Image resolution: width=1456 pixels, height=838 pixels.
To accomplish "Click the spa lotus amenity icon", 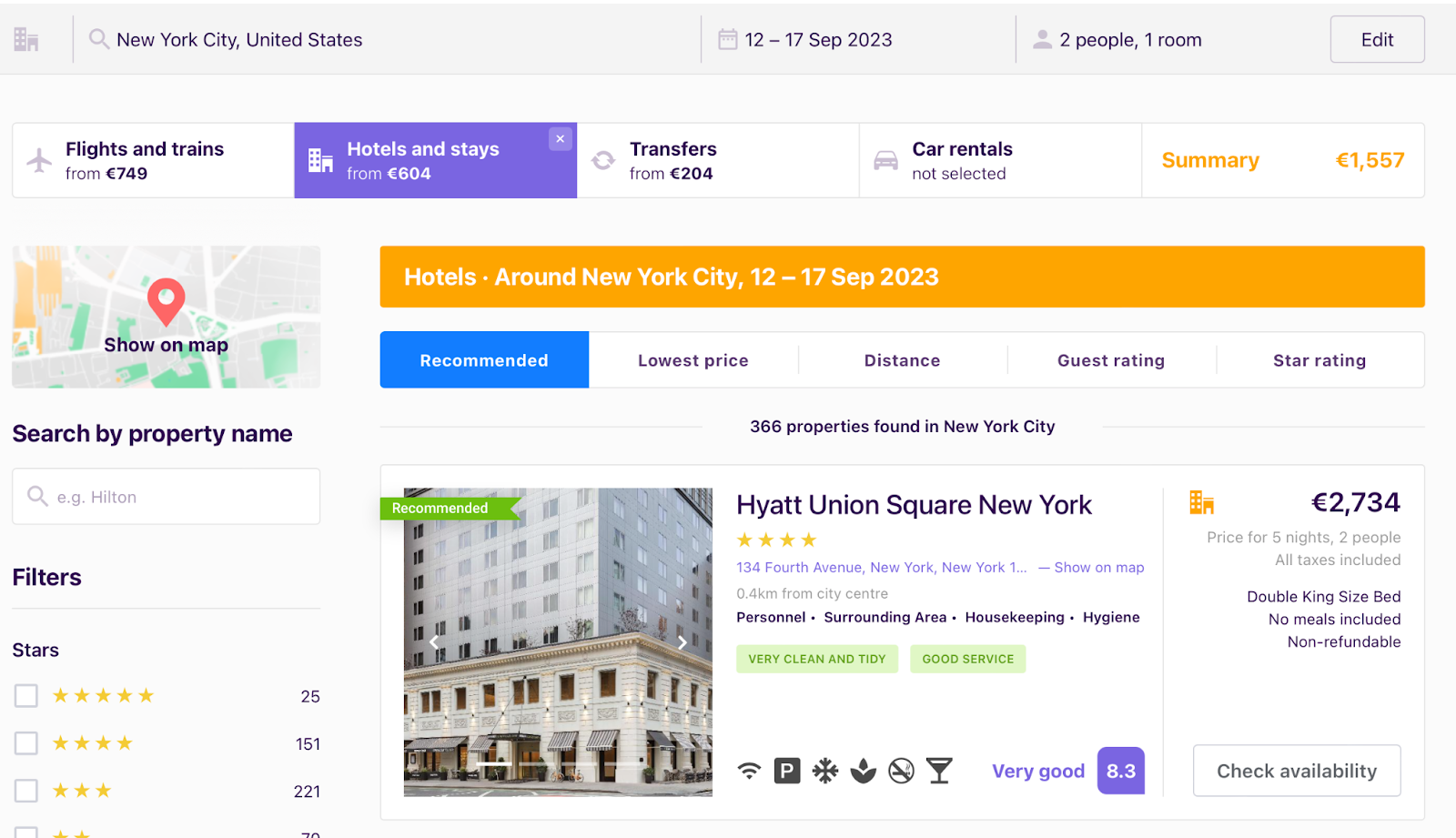I will [x=863, y=771].
